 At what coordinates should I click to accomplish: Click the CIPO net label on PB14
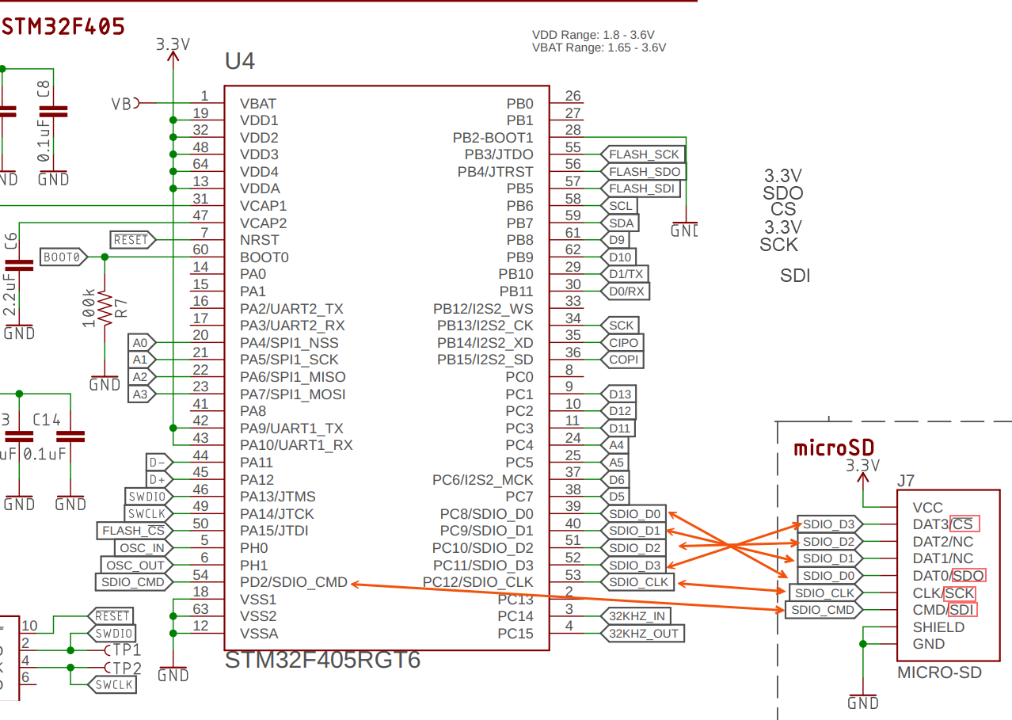pos(622,343)
